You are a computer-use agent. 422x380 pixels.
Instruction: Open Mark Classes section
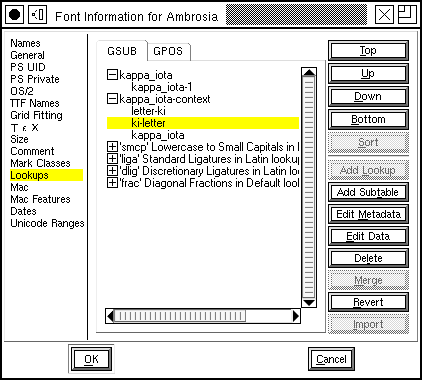(x=40, y=163)
